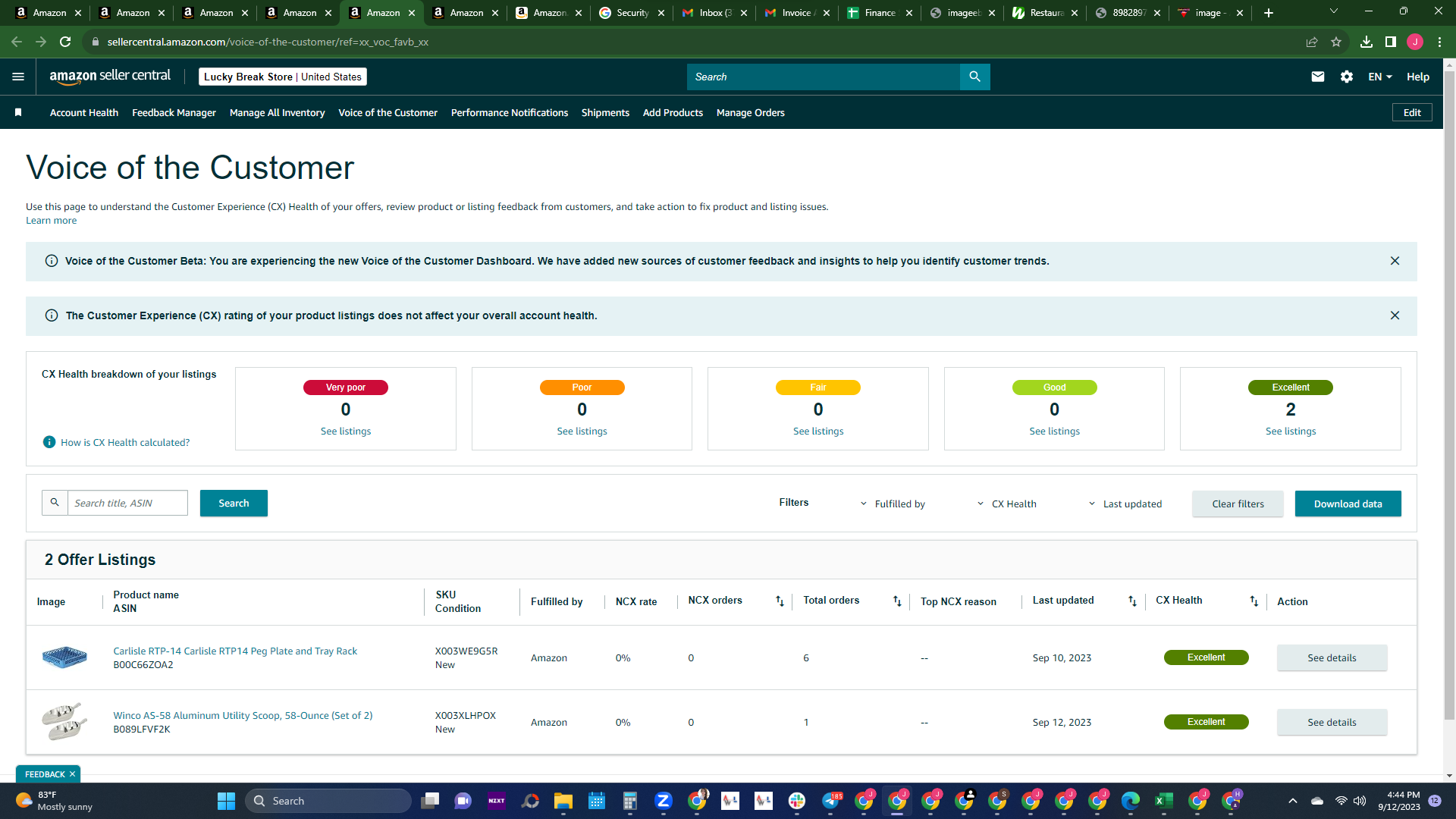1456x819 pixels.
Task: Download data for offer listings
Action: pos(1348,504)
